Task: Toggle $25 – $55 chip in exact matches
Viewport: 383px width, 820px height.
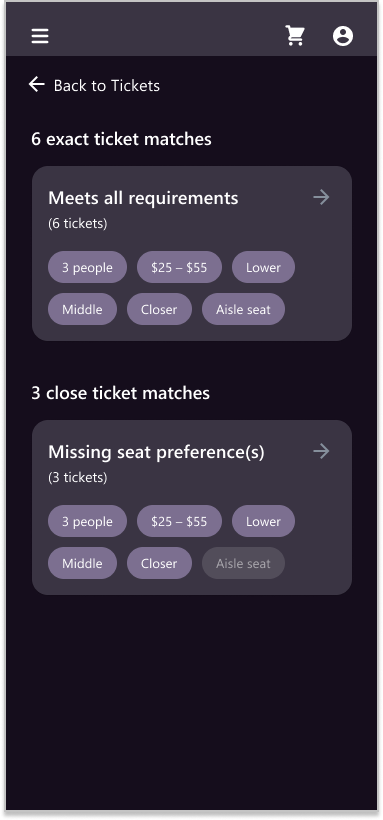Action: tap(179, 267)
